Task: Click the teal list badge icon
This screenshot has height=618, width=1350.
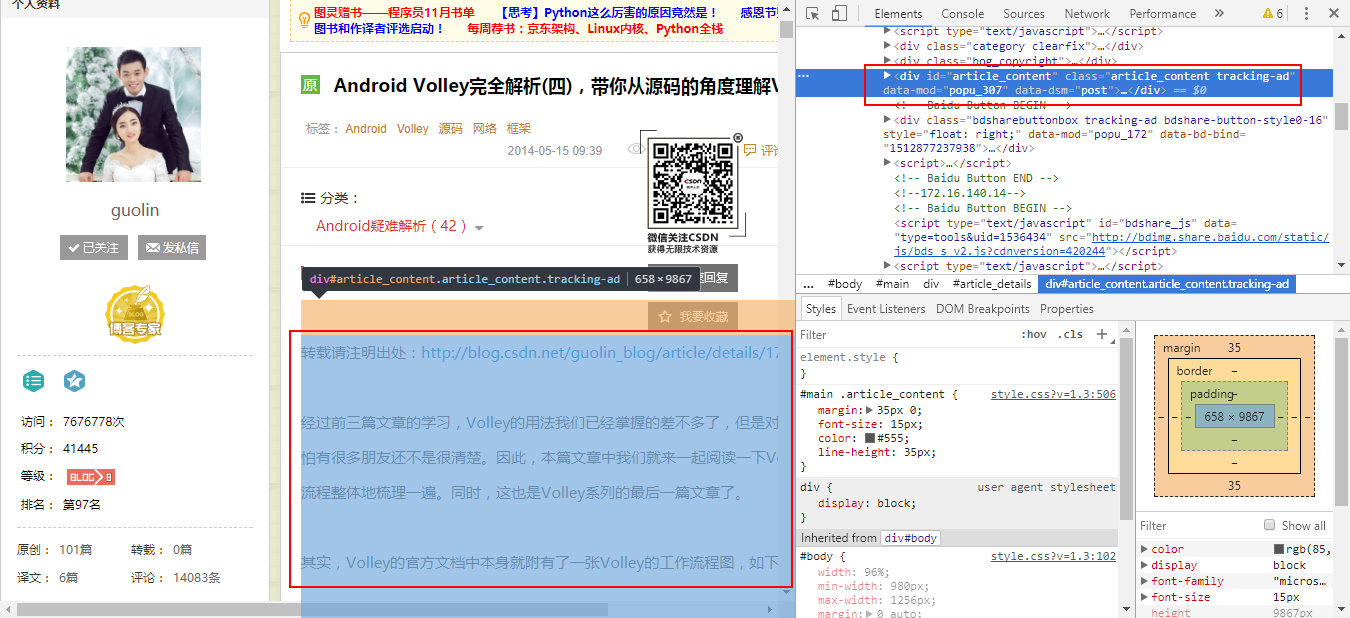Action: click(x=34, y=381)
